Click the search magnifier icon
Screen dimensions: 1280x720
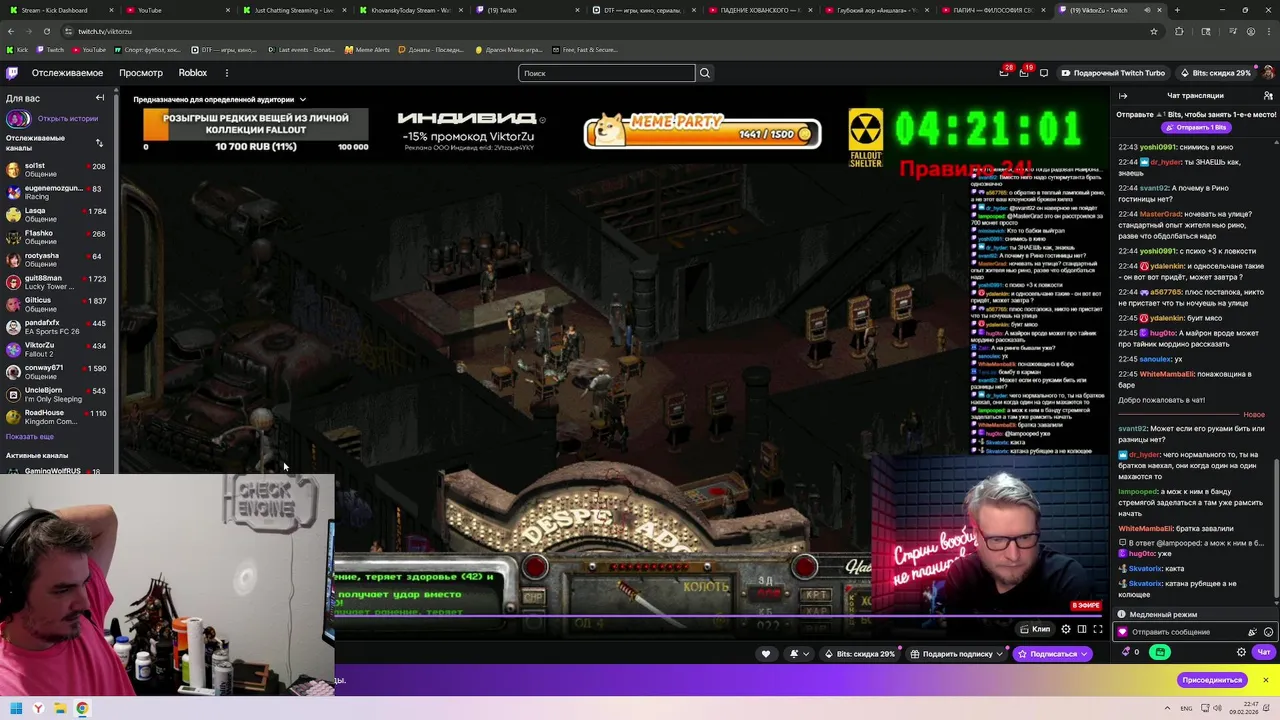click(705, 73)
